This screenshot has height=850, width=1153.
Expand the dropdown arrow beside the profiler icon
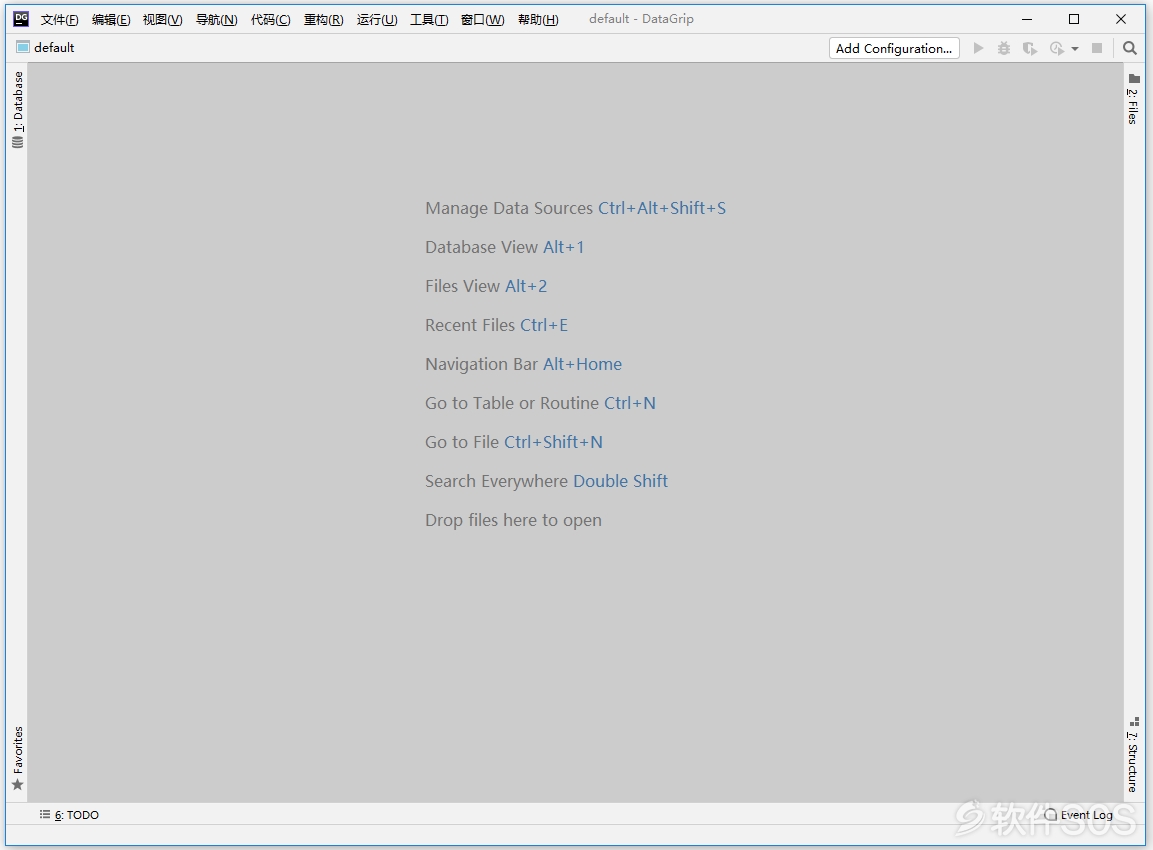1075,49
